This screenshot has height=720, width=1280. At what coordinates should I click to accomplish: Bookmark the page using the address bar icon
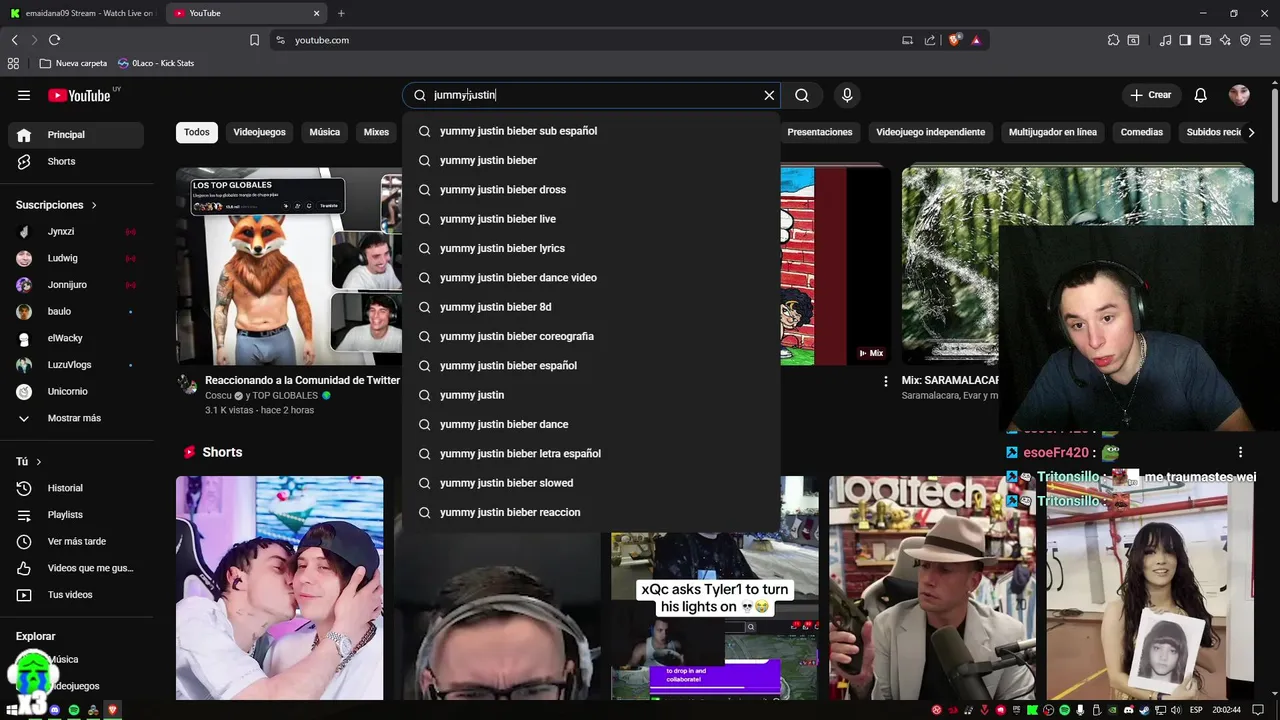tap(254, 40)
